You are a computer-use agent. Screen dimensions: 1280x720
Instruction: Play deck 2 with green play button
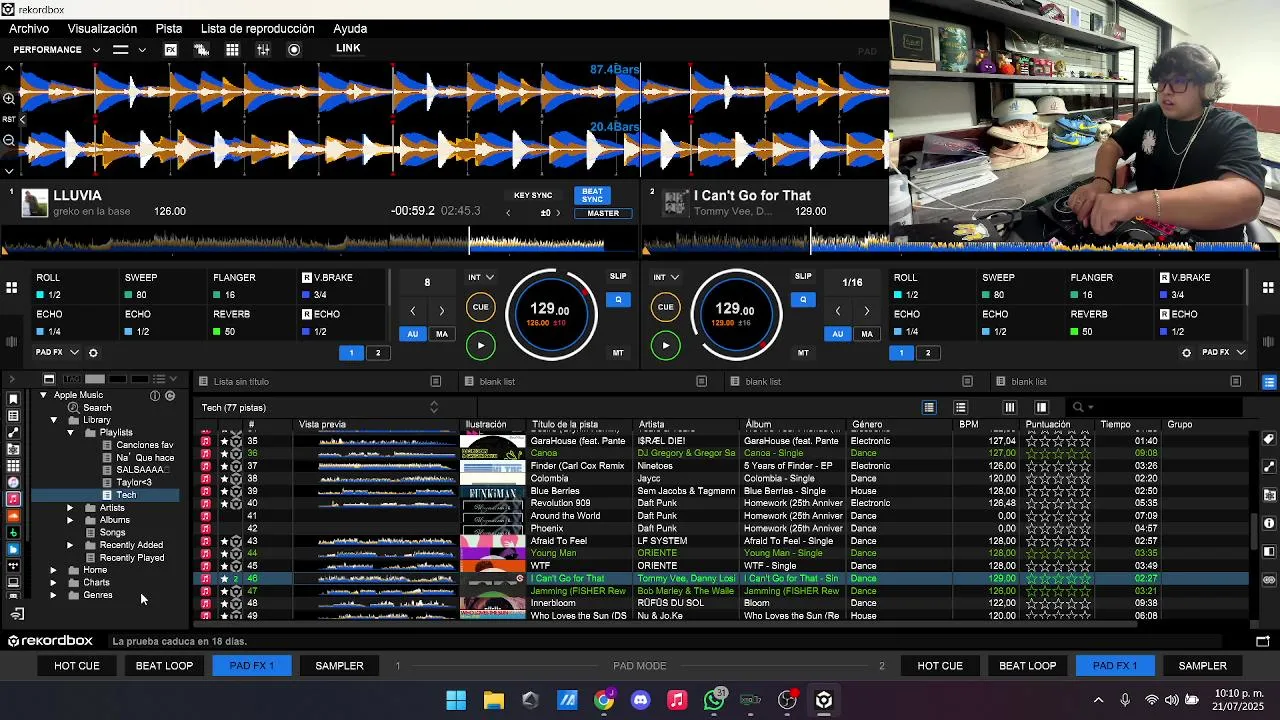pyautogui.click(x=665, y=345)
